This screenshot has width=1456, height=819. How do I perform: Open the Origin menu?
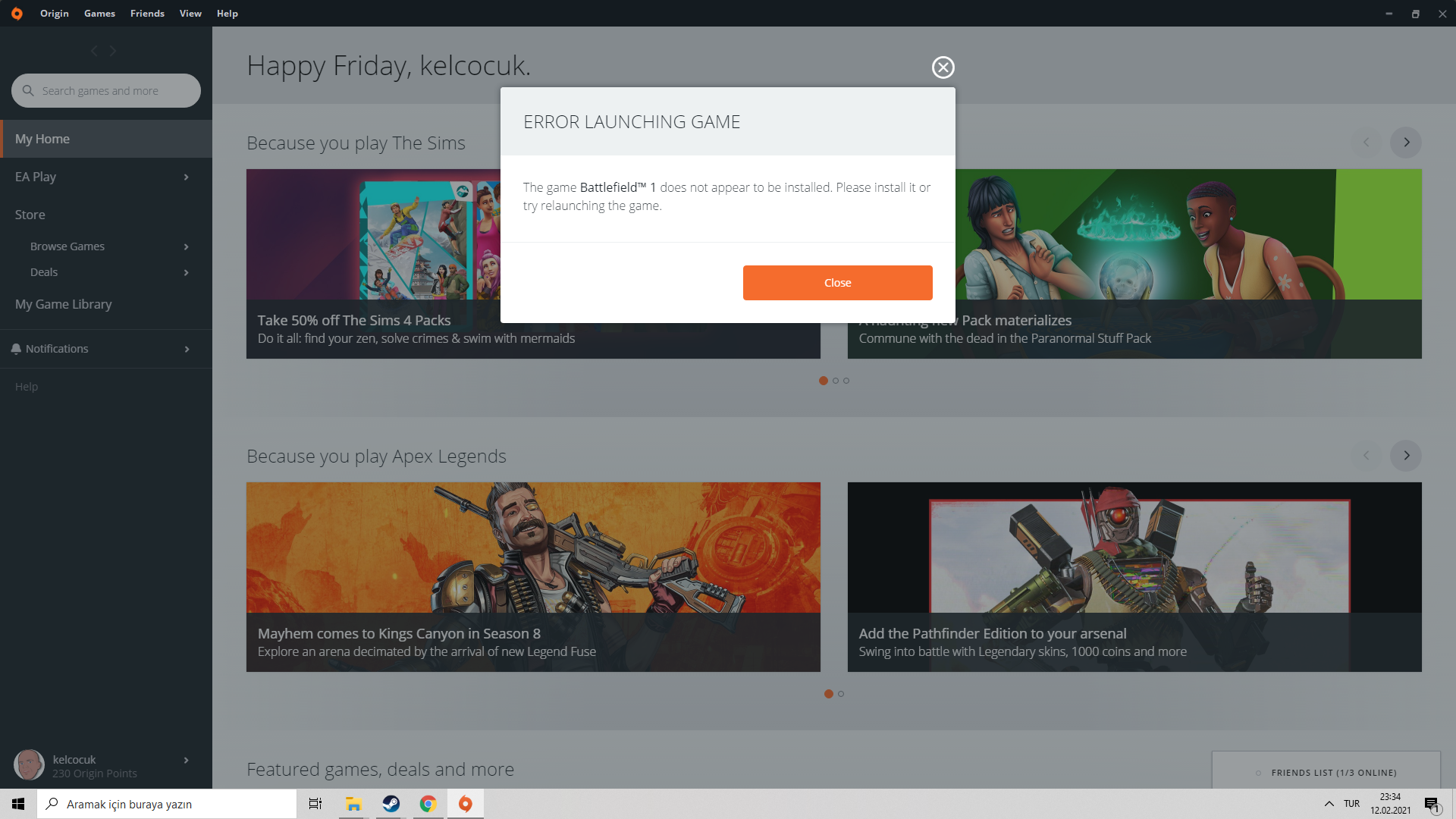click(55, 14)
